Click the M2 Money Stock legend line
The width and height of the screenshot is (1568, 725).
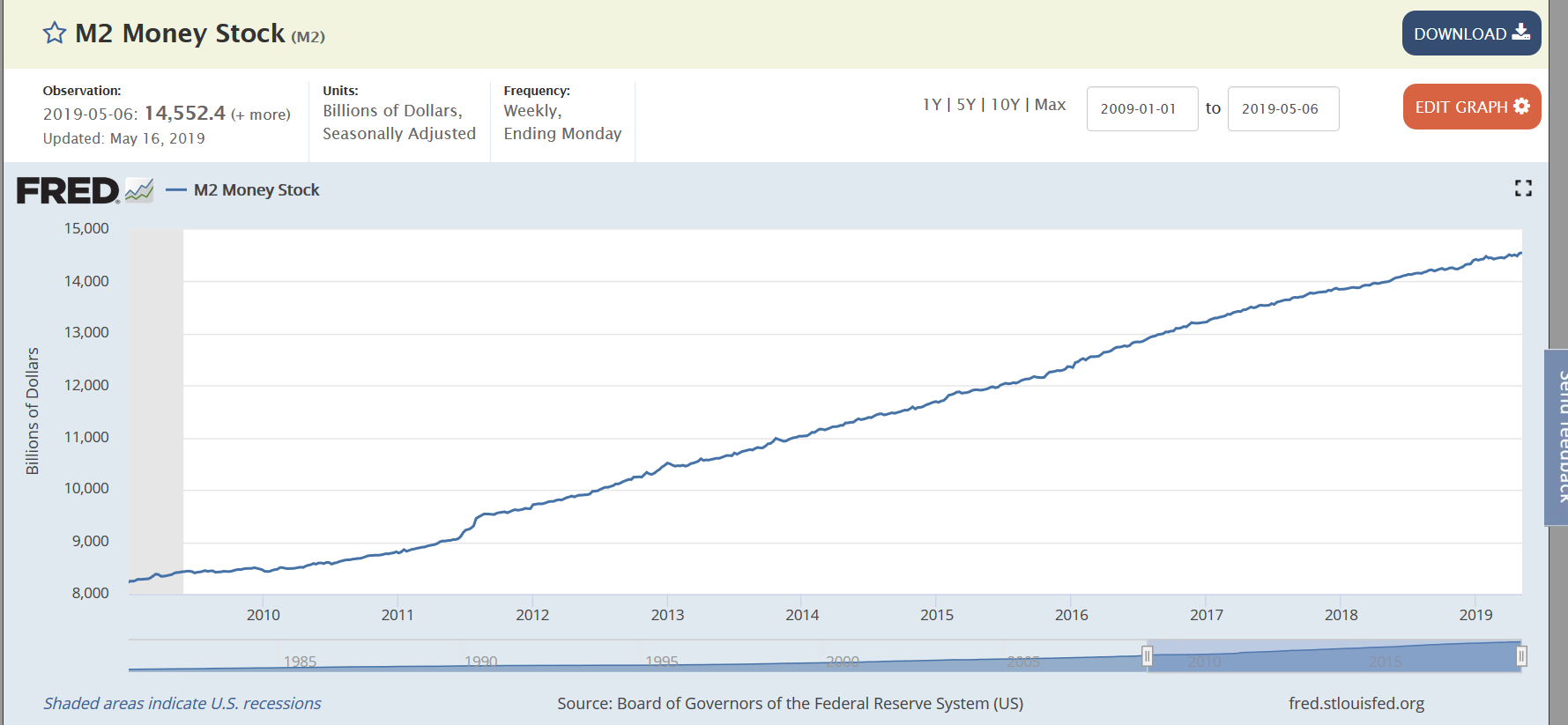(x=176, y=190)
